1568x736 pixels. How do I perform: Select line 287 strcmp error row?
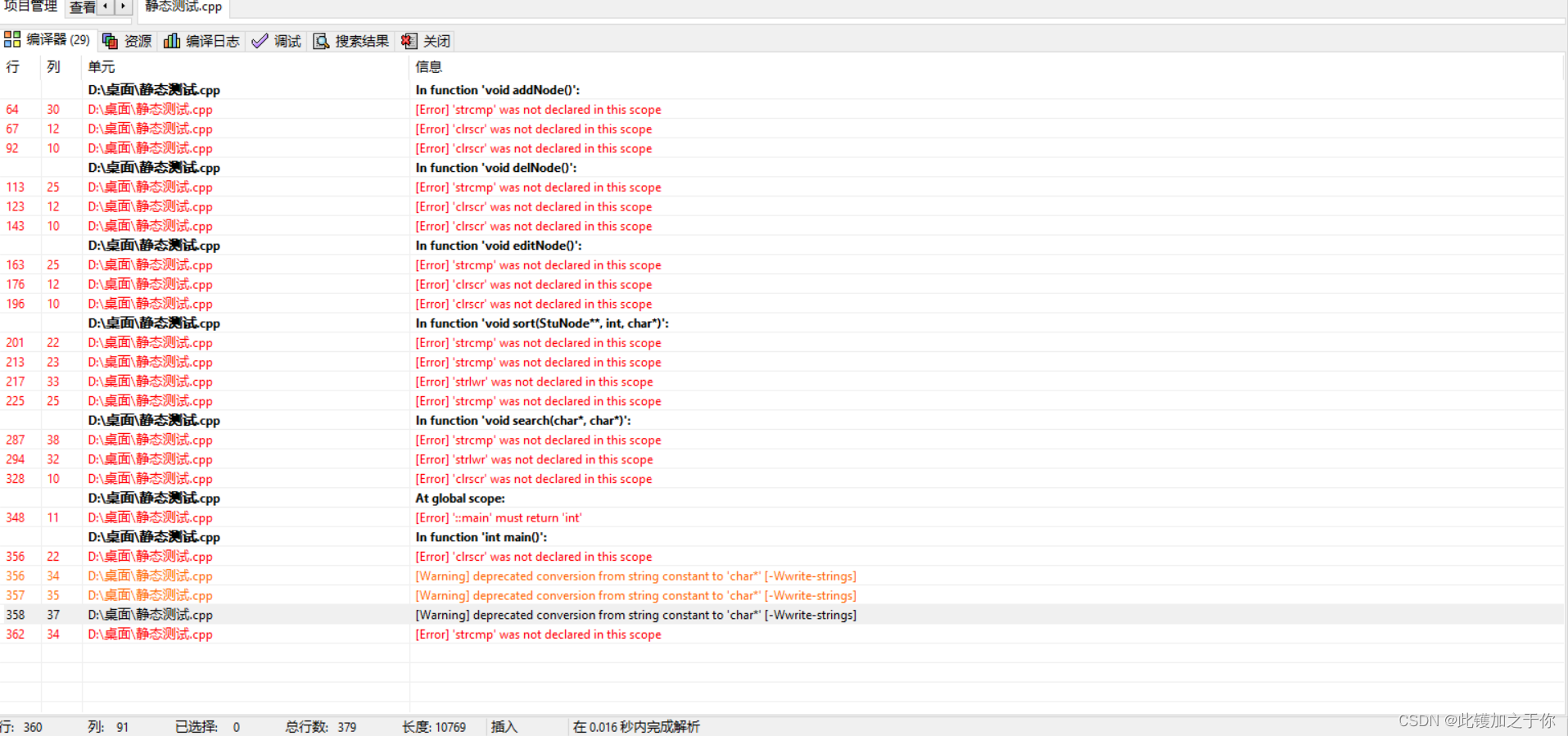[x=782, y=440]
